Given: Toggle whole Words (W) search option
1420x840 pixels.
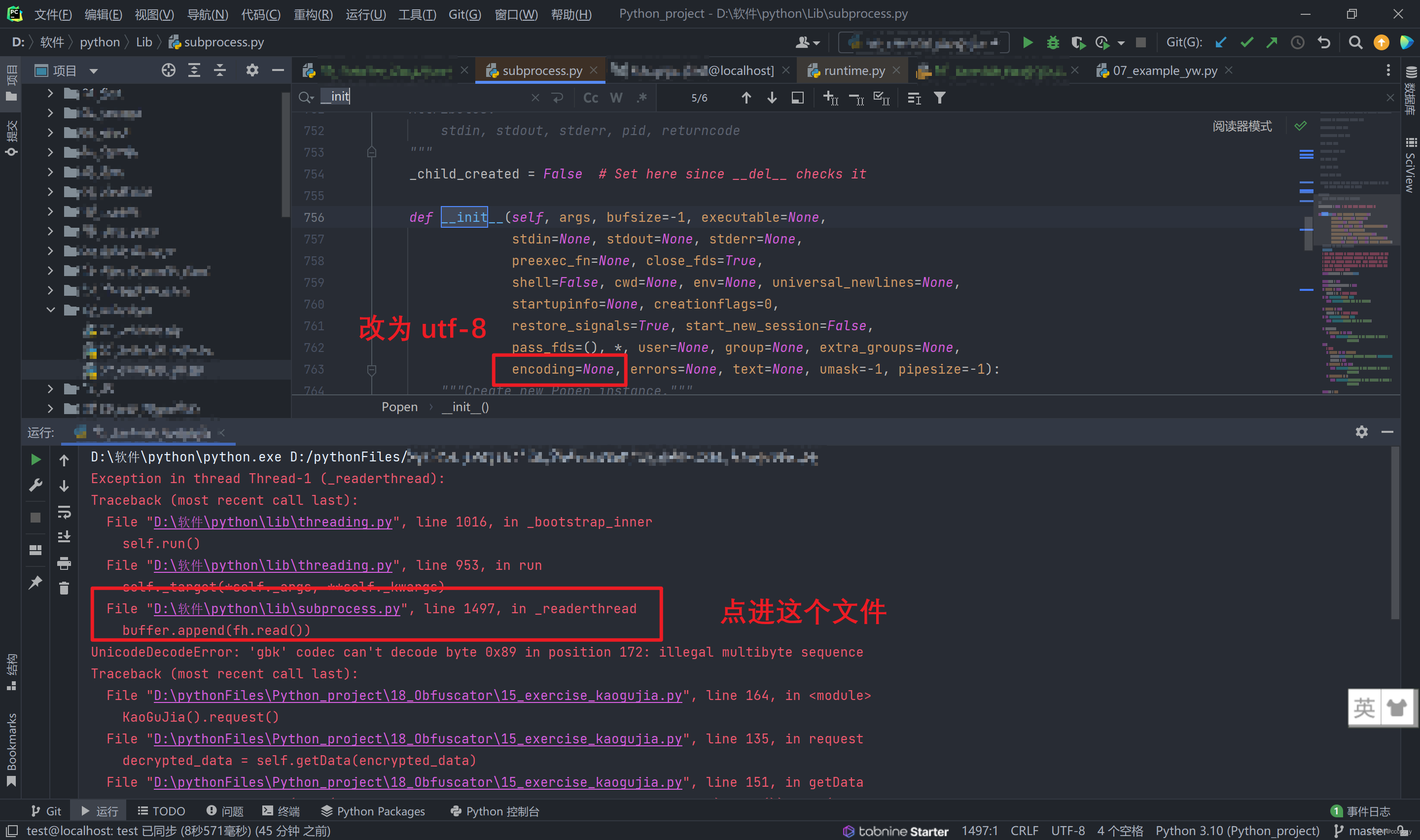Looking at the screenshot, I should point(616,98).
